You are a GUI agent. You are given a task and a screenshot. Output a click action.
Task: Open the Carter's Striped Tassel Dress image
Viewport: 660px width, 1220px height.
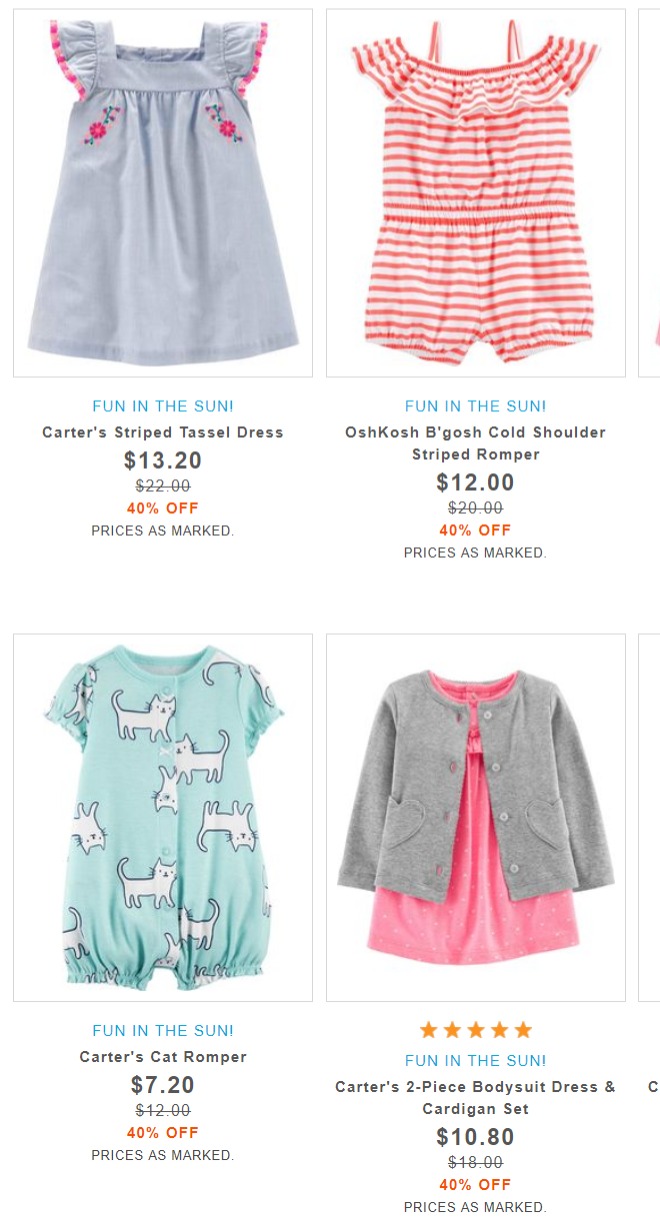point(163,193)
